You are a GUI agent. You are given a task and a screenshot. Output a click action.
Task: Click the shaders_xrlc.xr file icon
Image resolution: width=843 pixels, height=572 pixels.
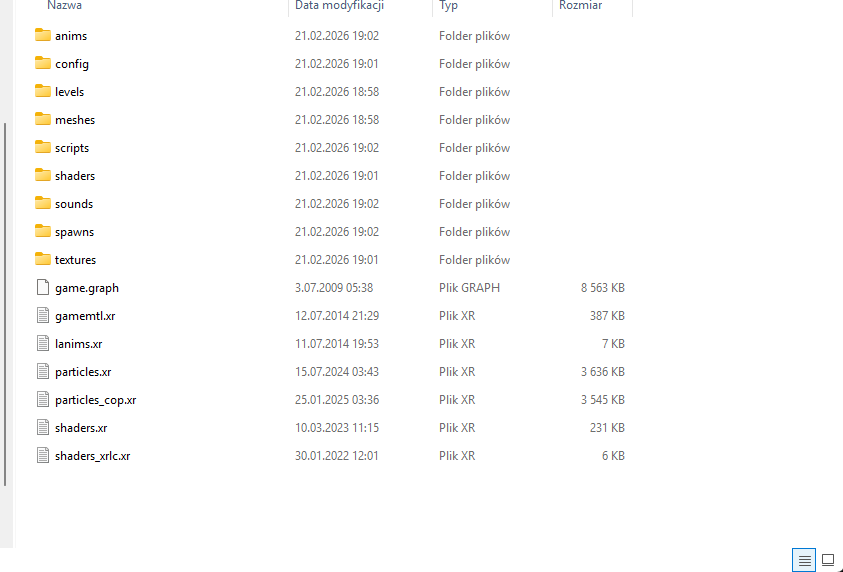pos(42,456)
